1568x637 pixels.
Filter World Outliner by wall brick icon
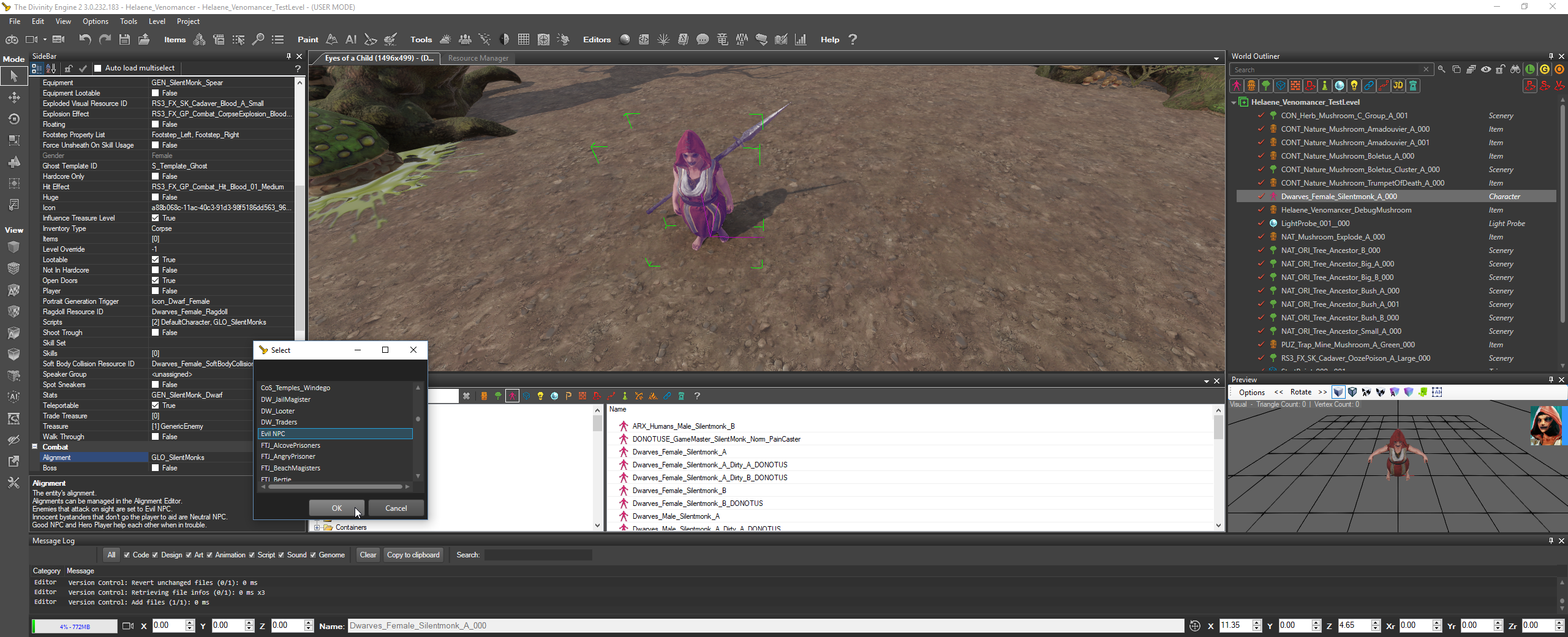click(x=1295, y=86)
